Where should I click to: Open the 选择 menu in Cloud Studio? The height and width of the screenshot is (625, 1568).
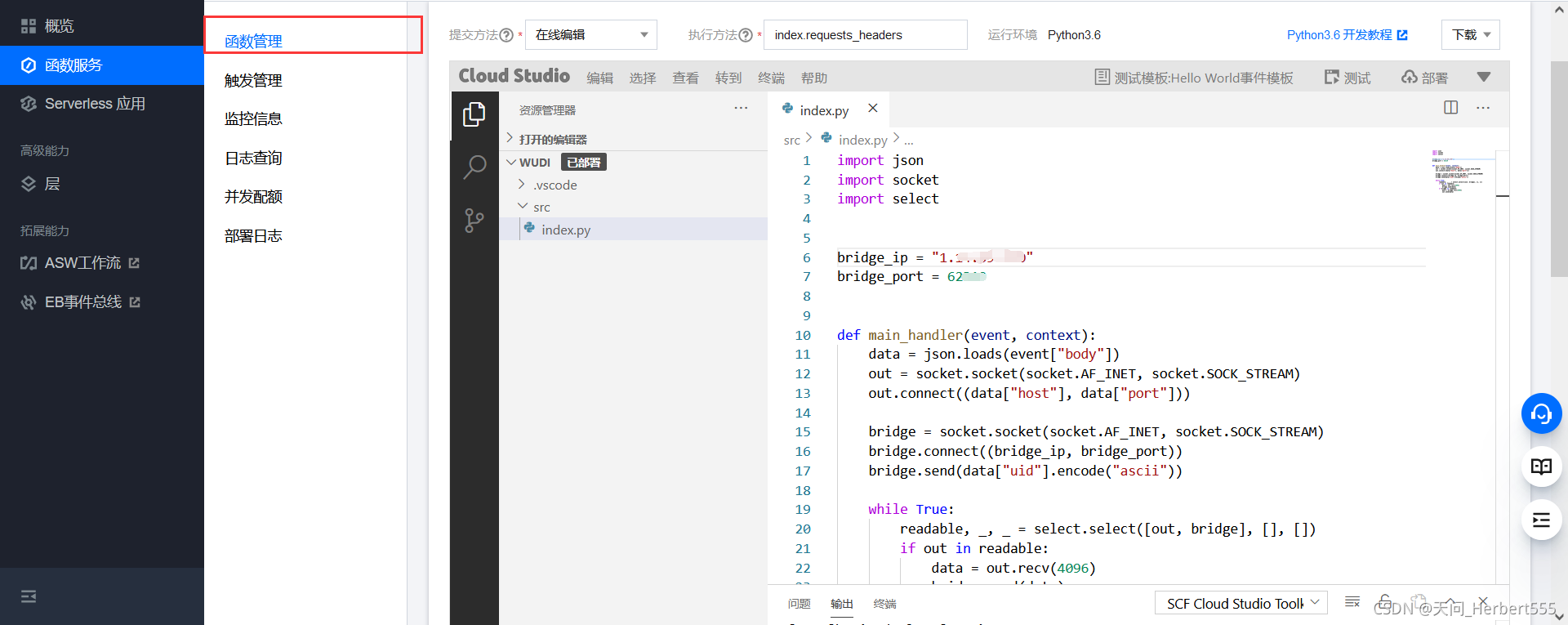point(643,78)
